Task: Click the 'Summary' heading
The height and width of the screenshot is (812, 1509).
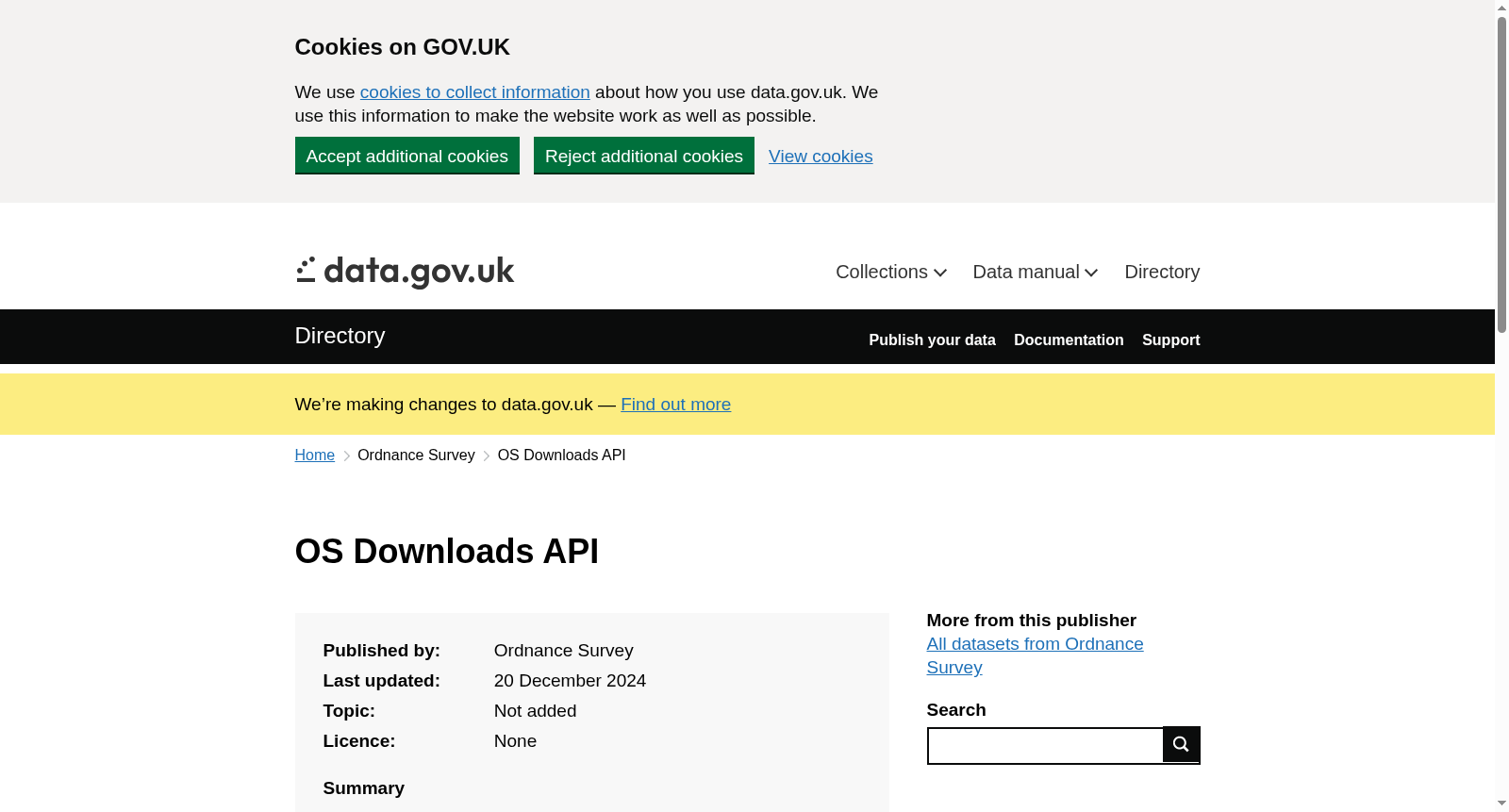Action: pos(364,788)
